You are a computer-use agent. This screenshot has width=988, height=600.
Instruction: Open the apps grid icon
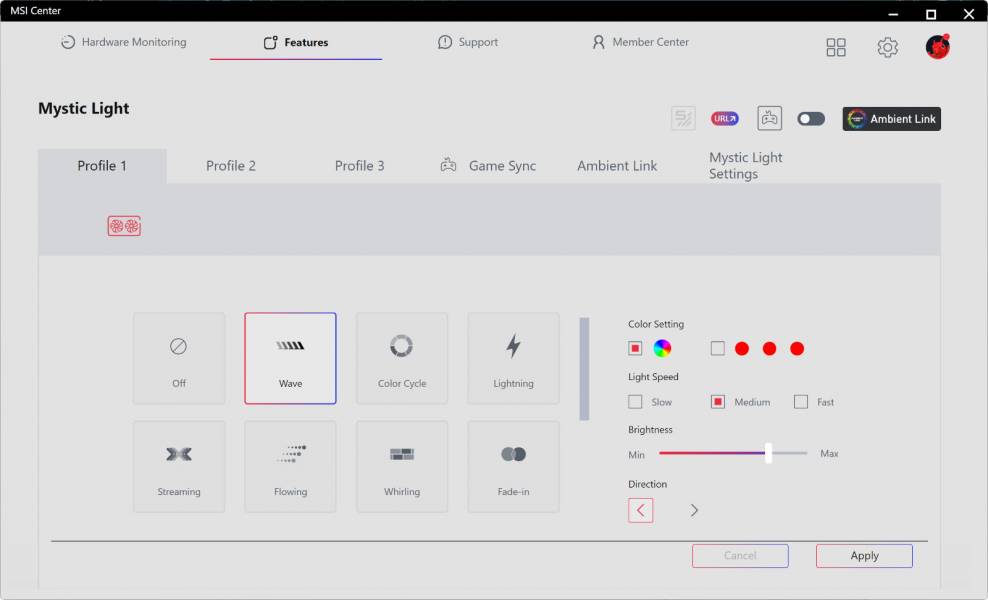[x=836, y=48]
